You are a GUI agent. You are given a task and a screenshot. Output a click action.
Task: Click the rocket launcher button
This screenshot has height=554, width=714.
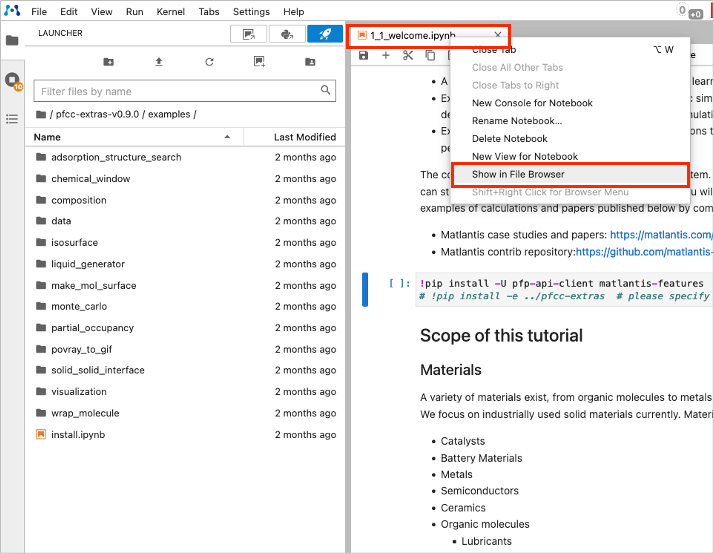[x=324, y=34]
